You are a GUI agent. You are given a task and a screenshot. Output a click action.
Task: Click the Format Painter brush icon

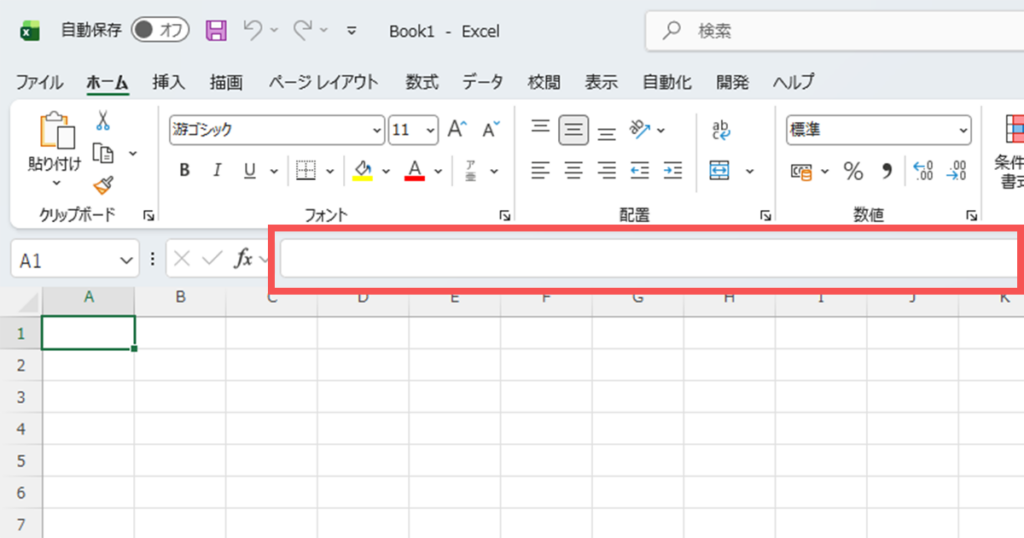tap(103, 186)
